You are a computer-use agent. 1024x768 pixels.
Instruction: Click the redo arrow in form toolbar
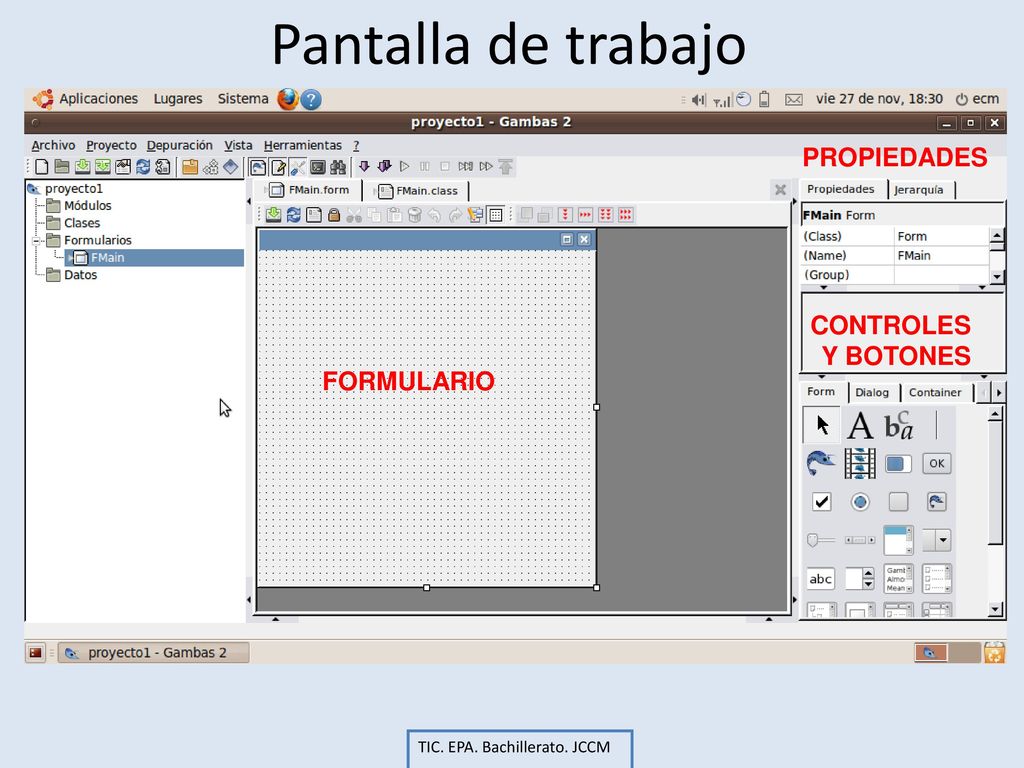point(455,215)
